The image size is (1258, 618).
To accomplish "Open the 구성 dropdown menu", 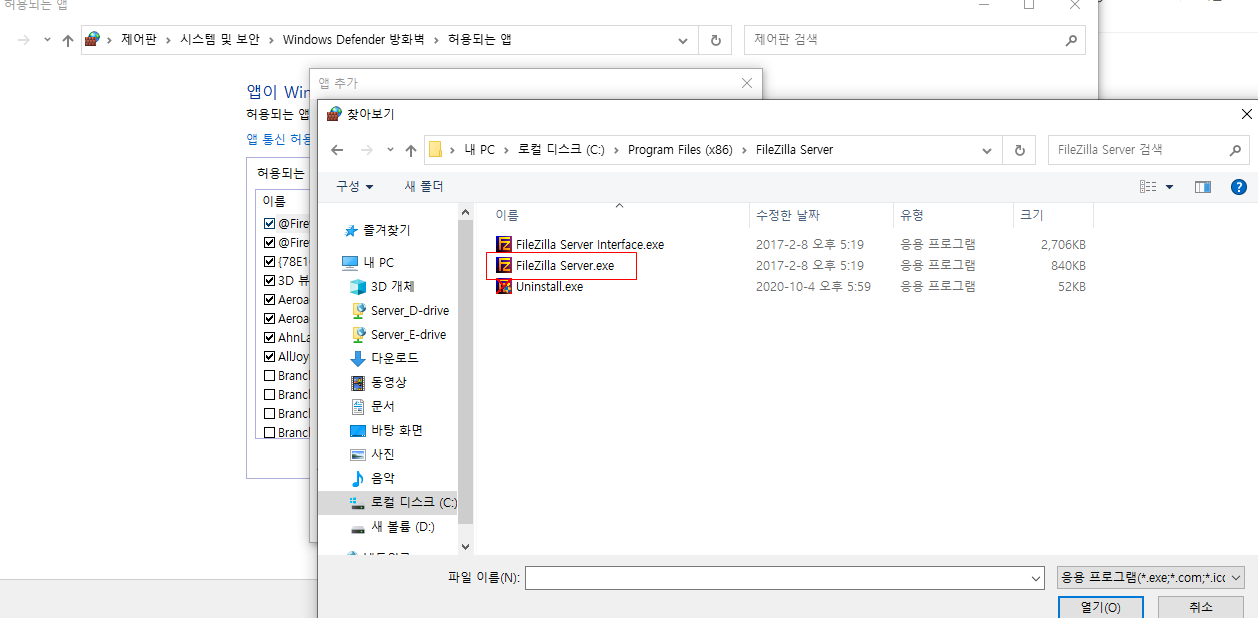I will pyautogui.click(x=355, y=187).
